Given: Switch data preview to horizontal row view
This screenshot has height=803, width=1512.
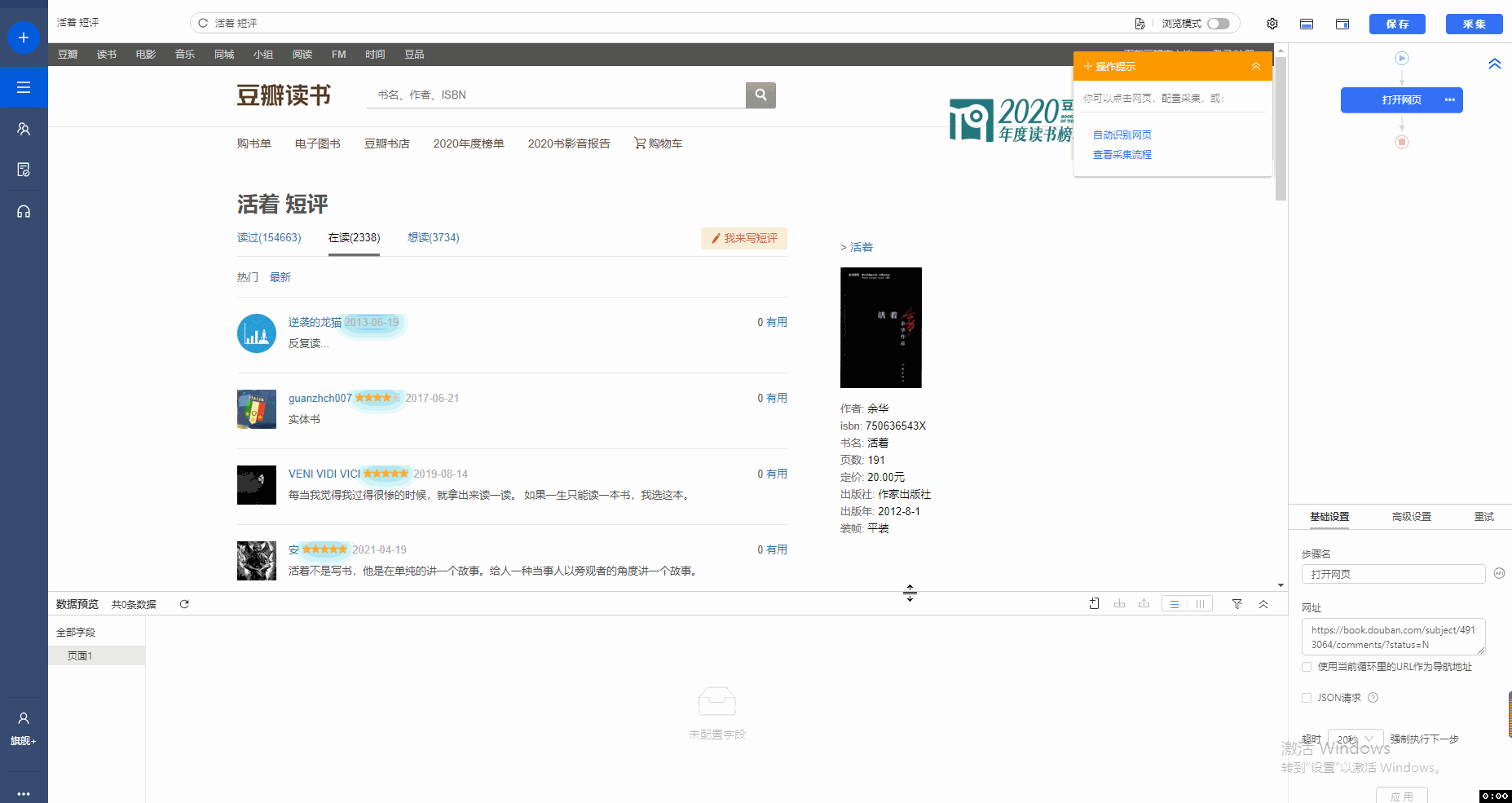Looking at the screenshot, I should (x=1175, y=604).
